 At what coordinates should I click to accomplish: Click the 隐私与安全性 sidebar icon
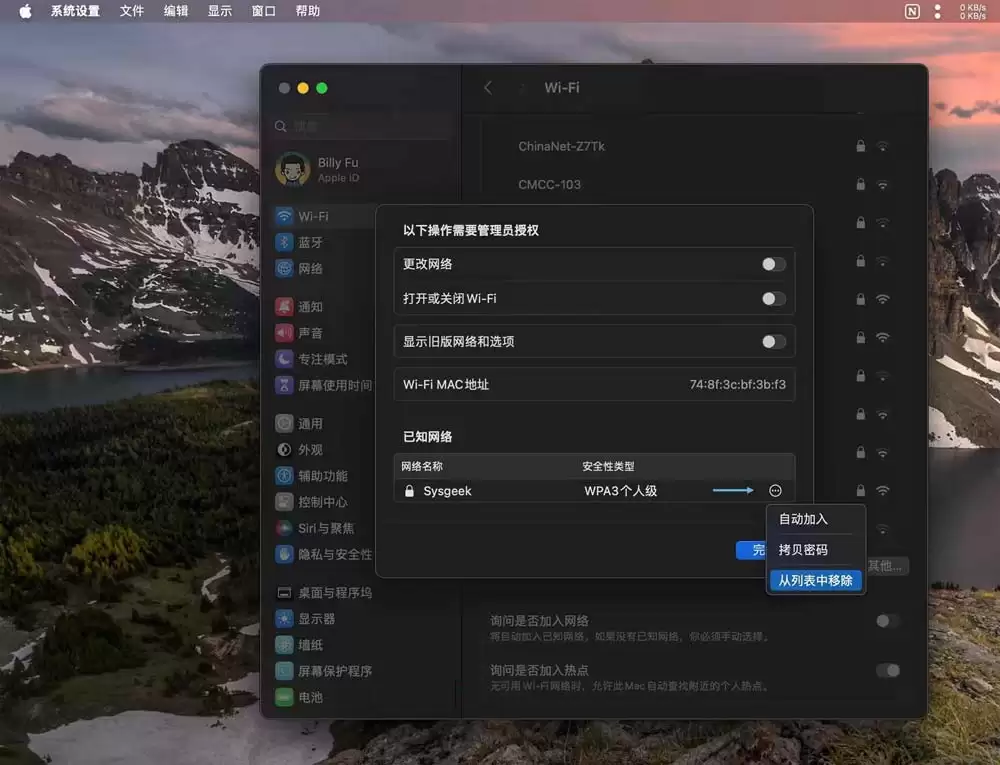(x=283, y=554)
